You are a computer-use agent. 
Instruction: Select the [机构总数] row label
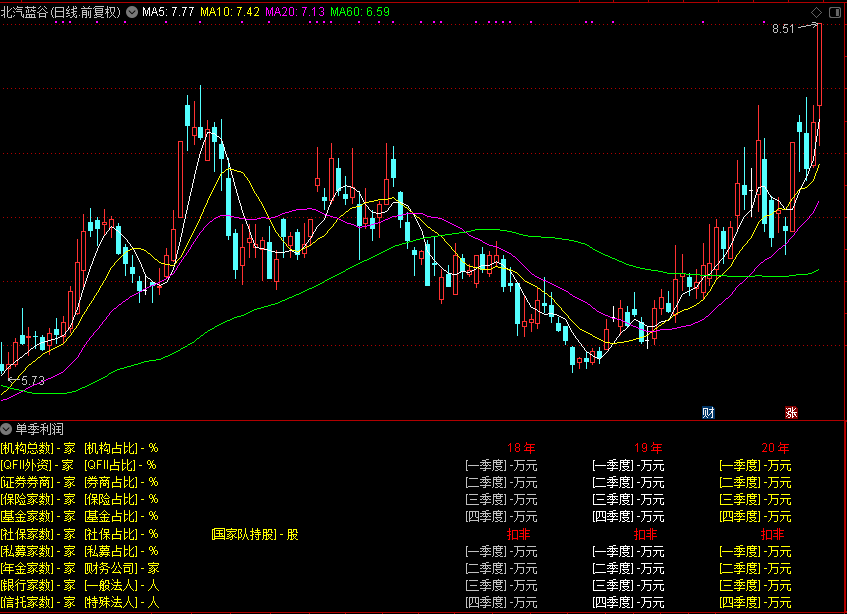27,447
